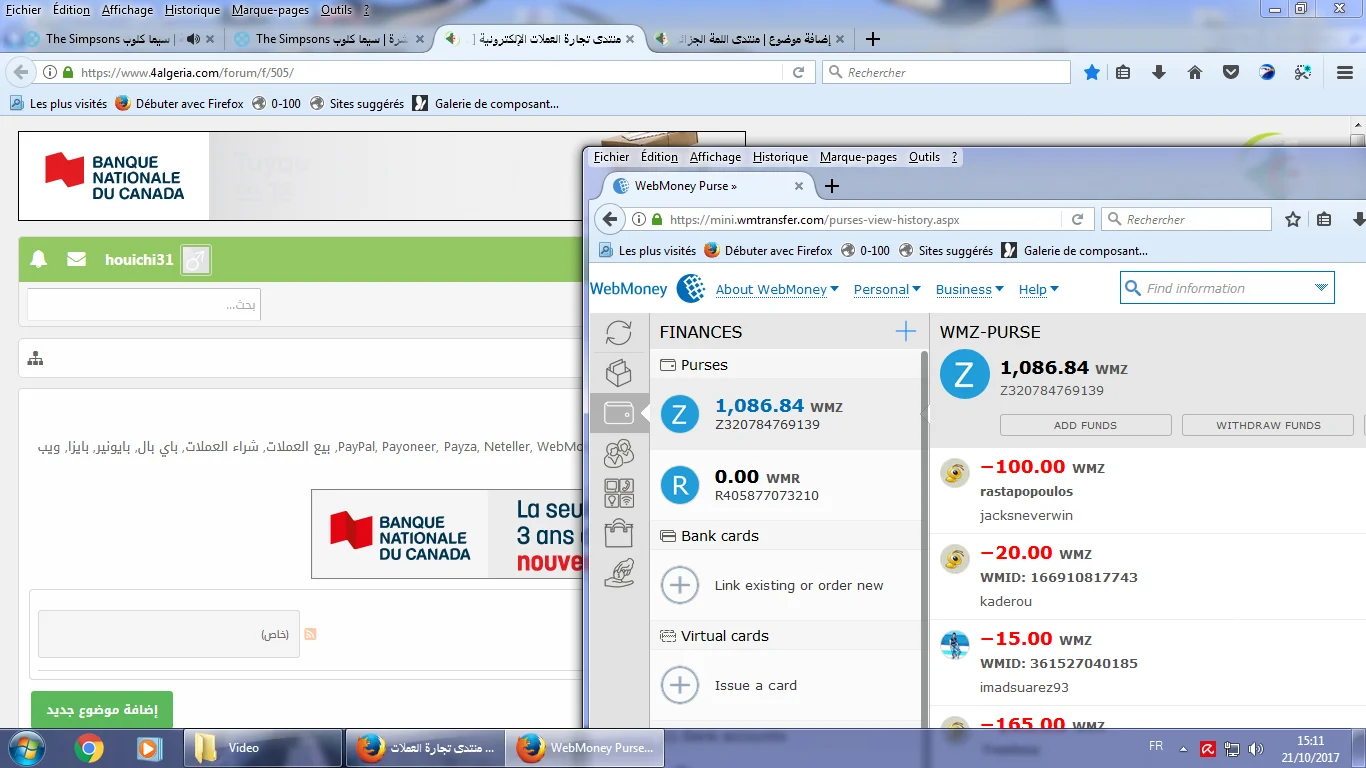
Task: Click the blue plus icon beside FINANCES
Action: pyautogui.click(x=905, y=332)
